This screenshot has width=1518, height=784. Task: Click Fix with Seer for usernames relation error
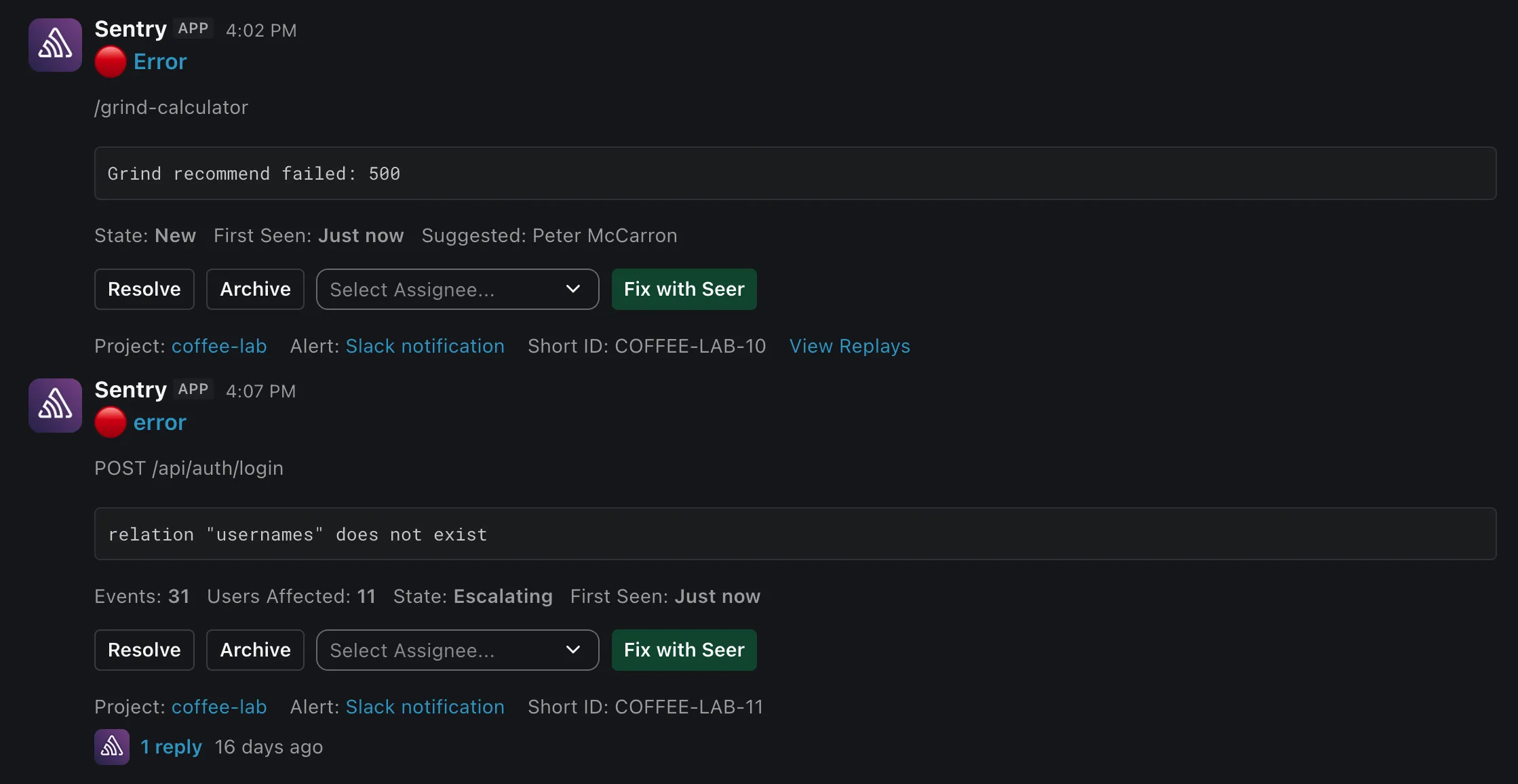click(x=684, y=650)
